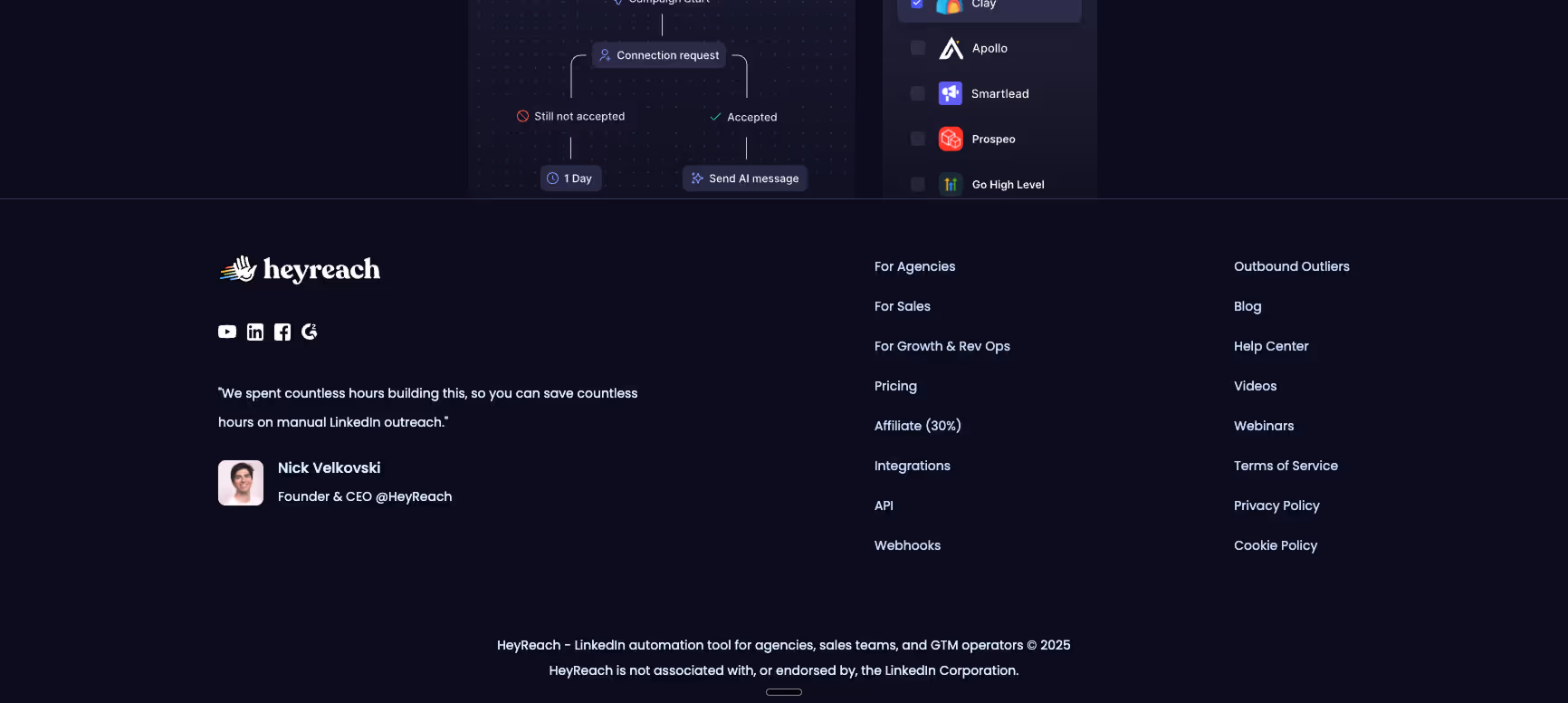Click the heyreach logo in the footer
This screenshot has width=1568, height=703.
coord(300,269)
